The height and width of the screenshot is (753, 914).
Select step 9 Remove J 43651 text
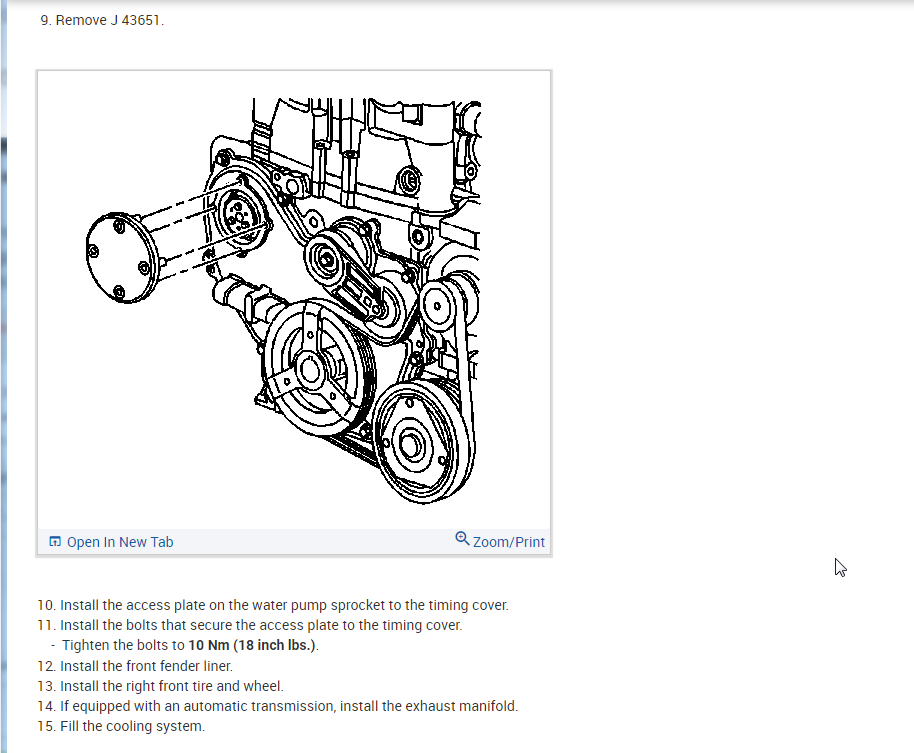tap(103, 19)
